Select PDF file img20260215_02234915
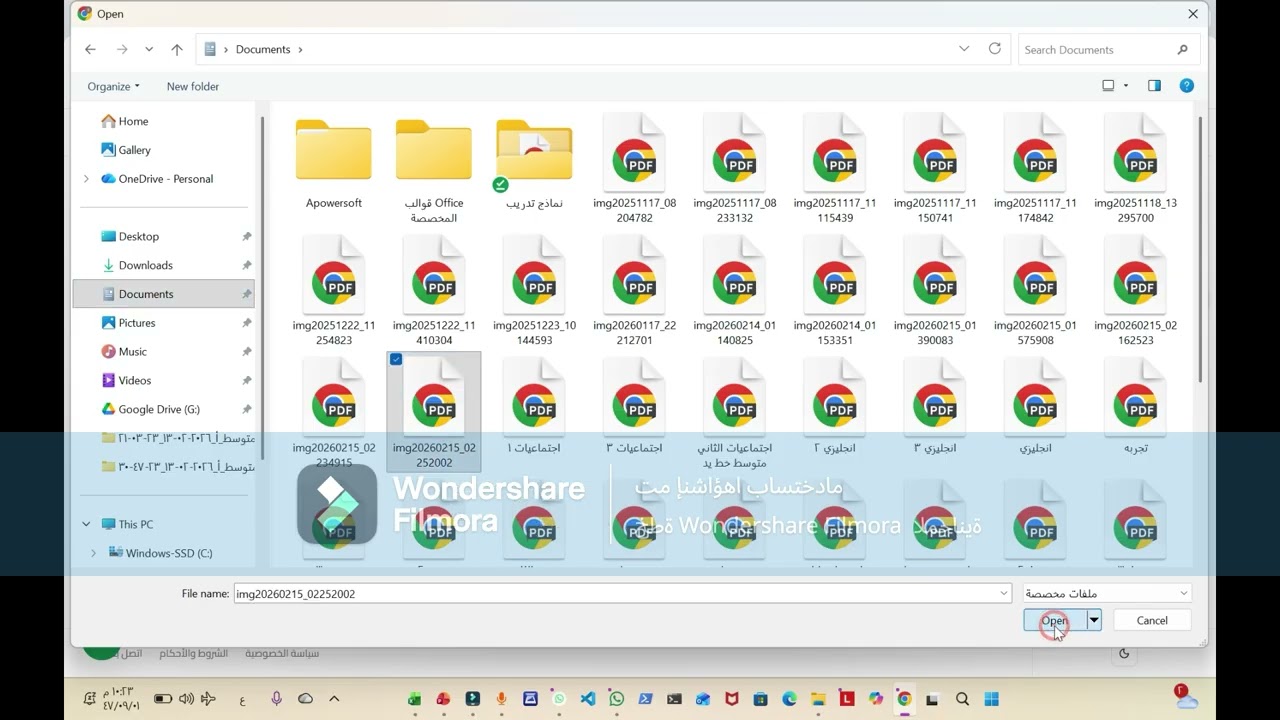This screenshot has height=720, width=1280. tap(334, 413)
